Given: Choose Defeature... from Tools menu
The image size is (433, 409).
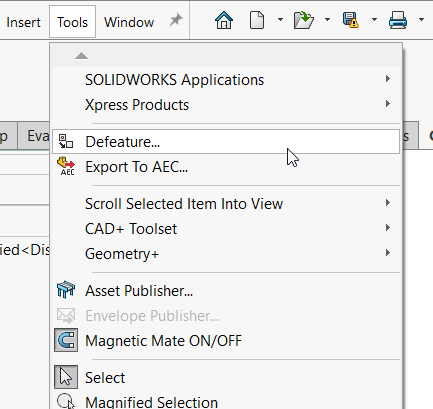Looking at the screenshot, I should click(x=226, y=142).
